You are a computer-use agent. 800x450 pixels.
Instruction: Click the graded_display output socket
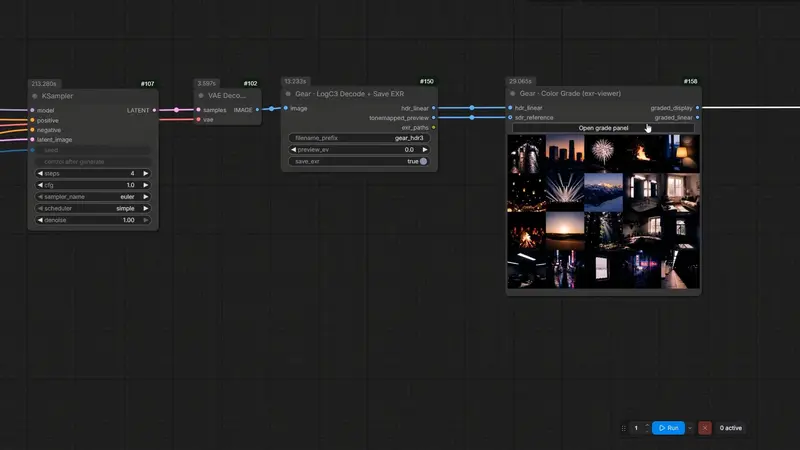[697, 108]
